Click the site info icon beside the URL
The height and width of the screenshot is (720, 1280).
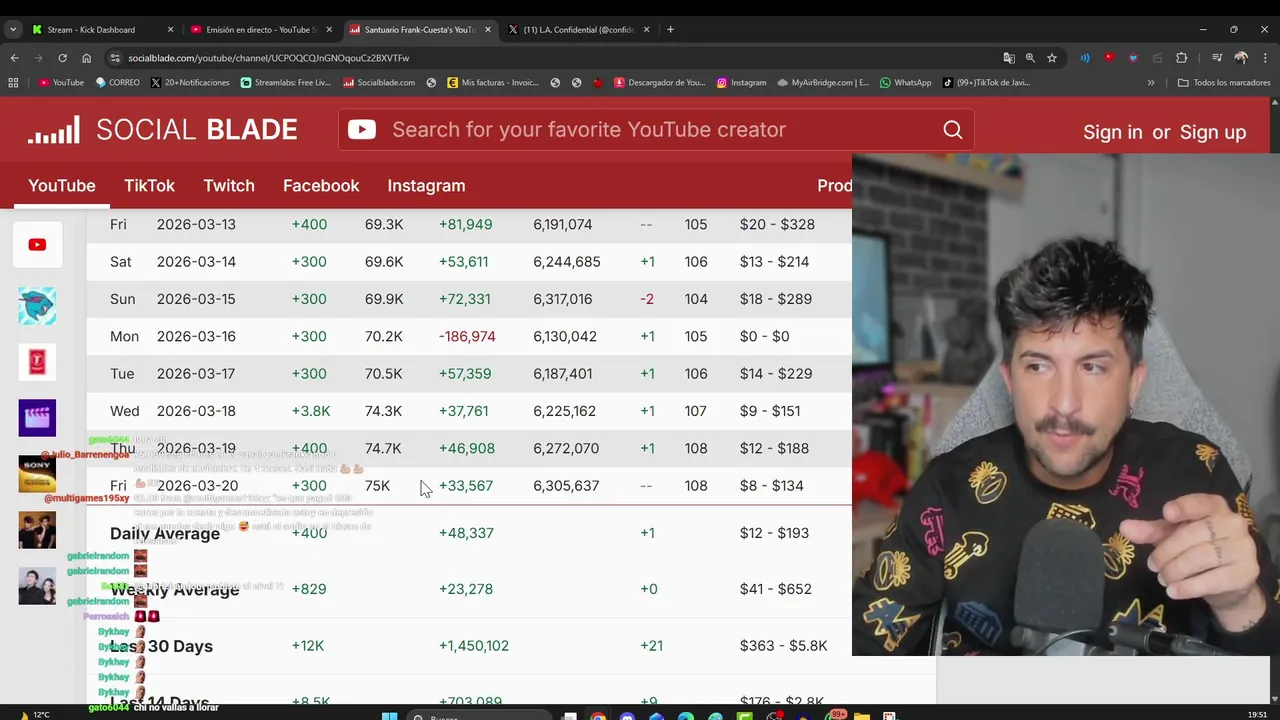[x=115, y=58]
